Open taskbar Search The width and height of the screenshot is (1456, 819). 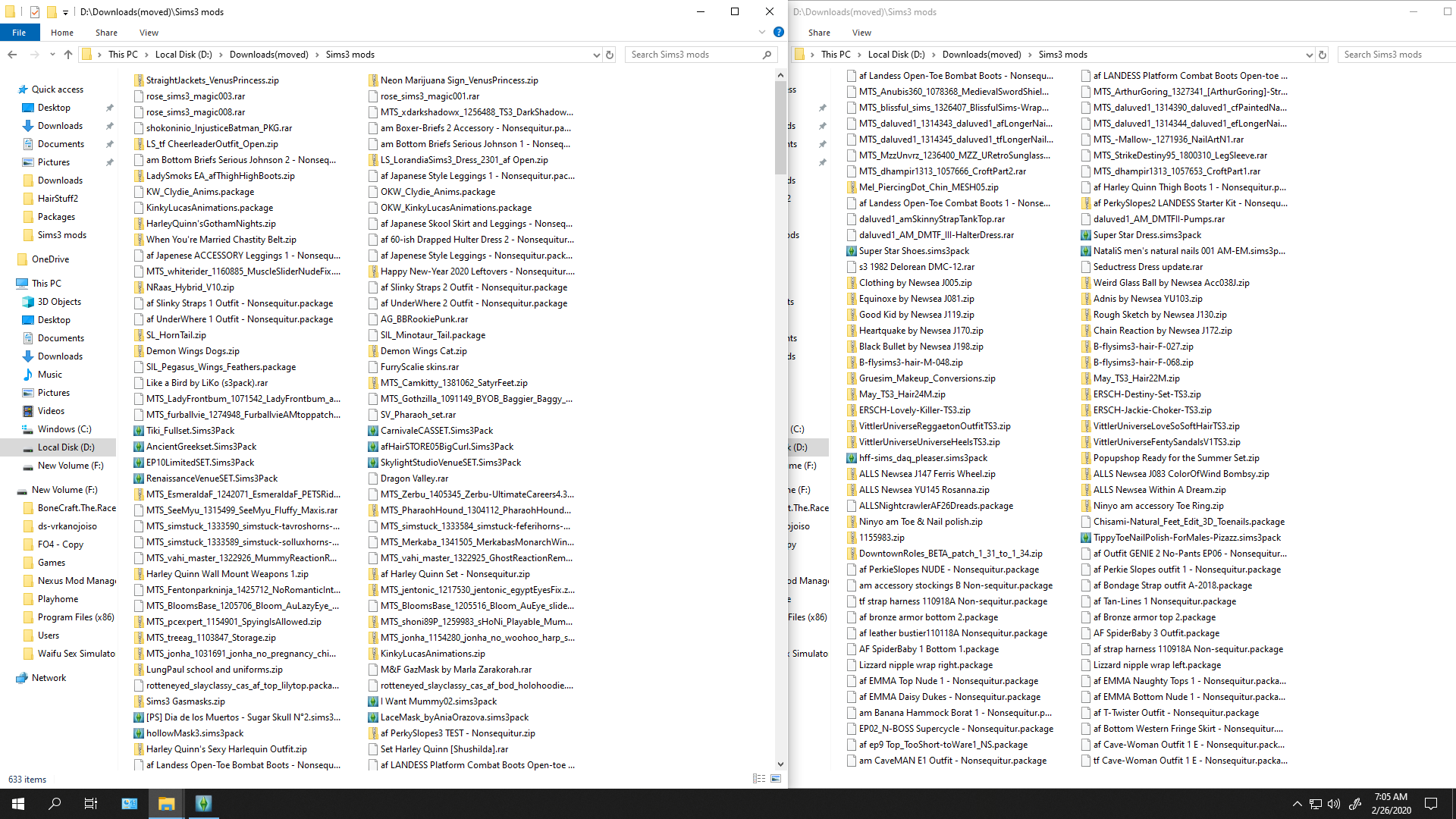55,804
